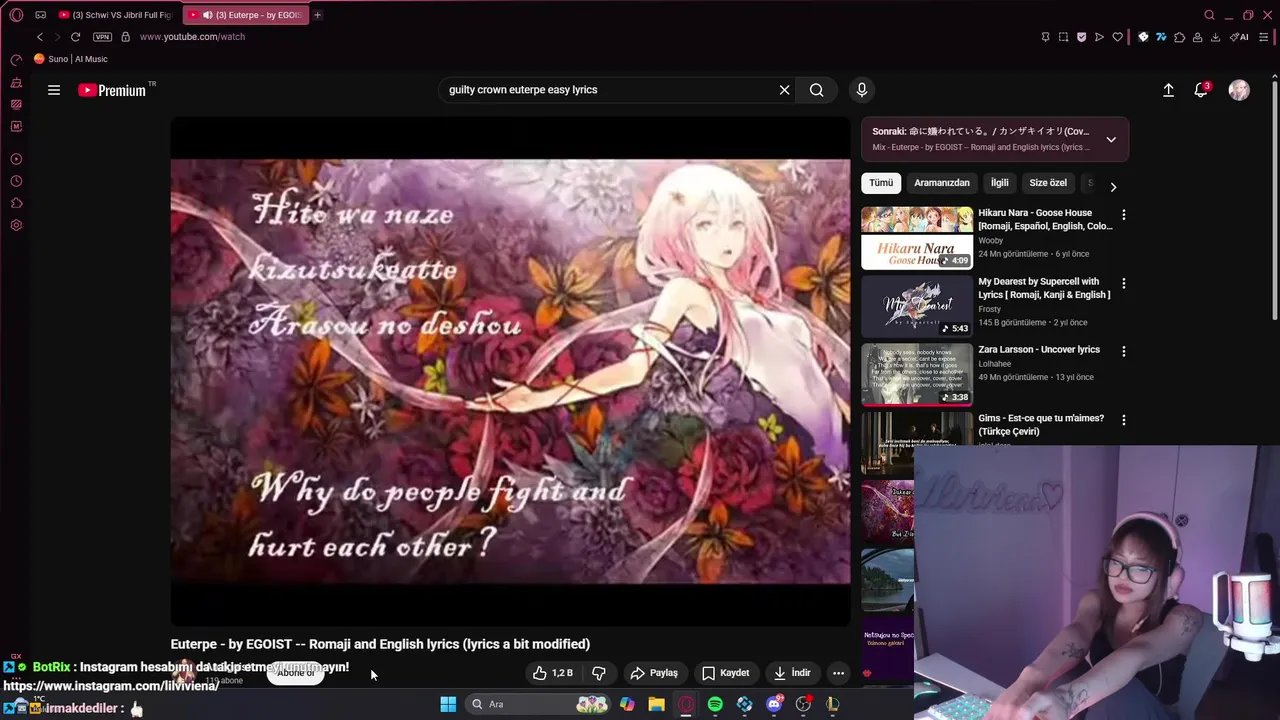Click the taskbar Ara search box
The image size is (1280, 720).
pos(537,704)
